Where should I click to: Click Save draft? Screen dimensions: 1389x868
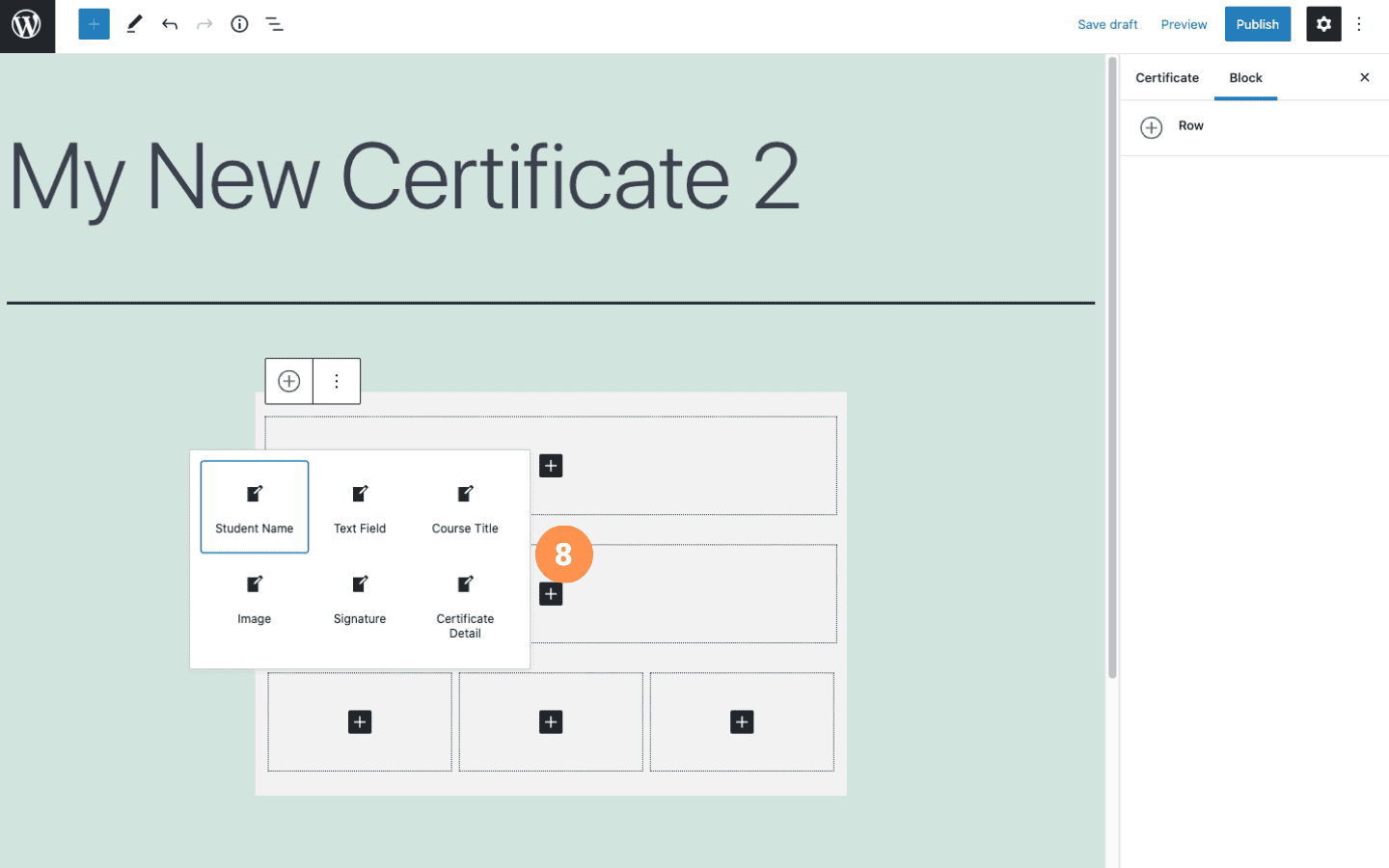coord(1107,24)
